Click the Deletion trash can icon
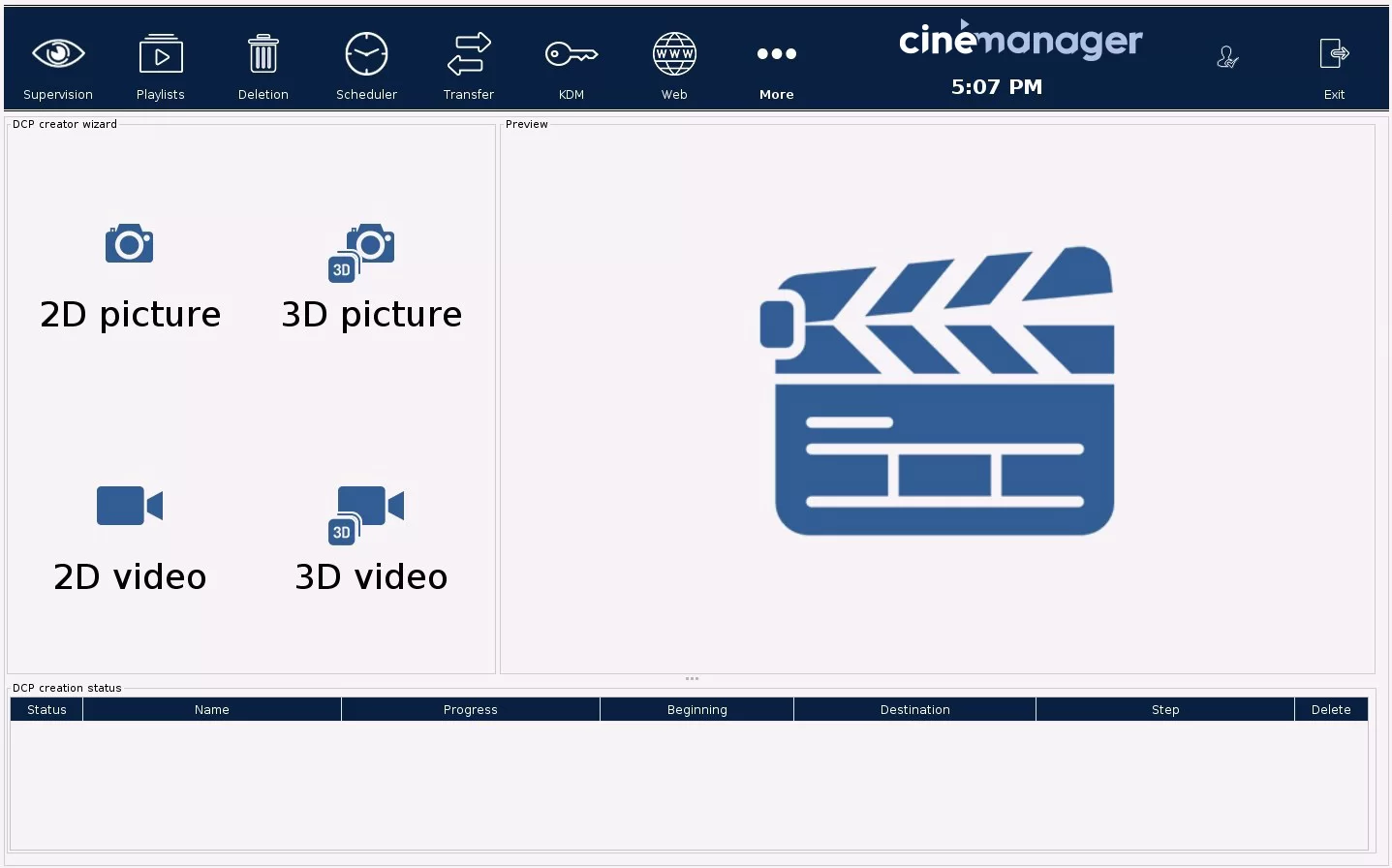This screenshot has height=868, width=1392. tap(263, 55)
